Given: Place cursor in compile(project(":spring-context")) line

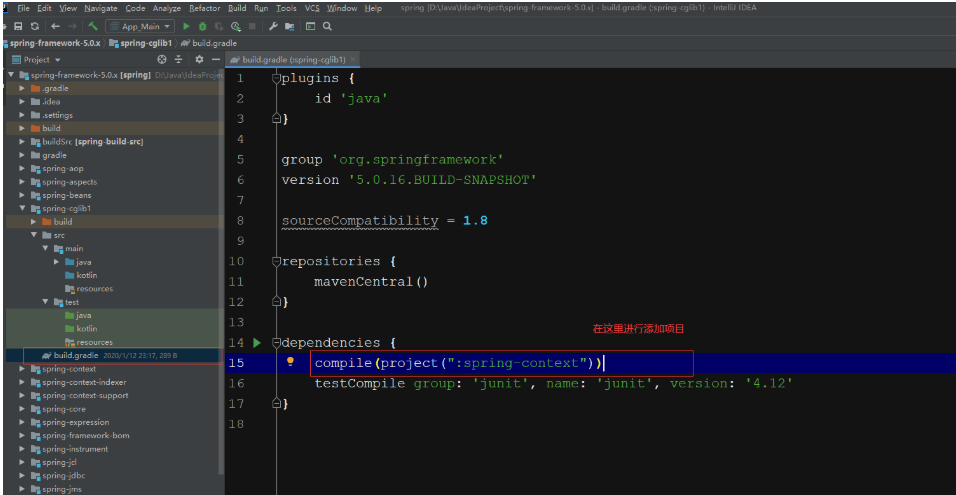Looking at the screenshot, I should click(458, 363).
